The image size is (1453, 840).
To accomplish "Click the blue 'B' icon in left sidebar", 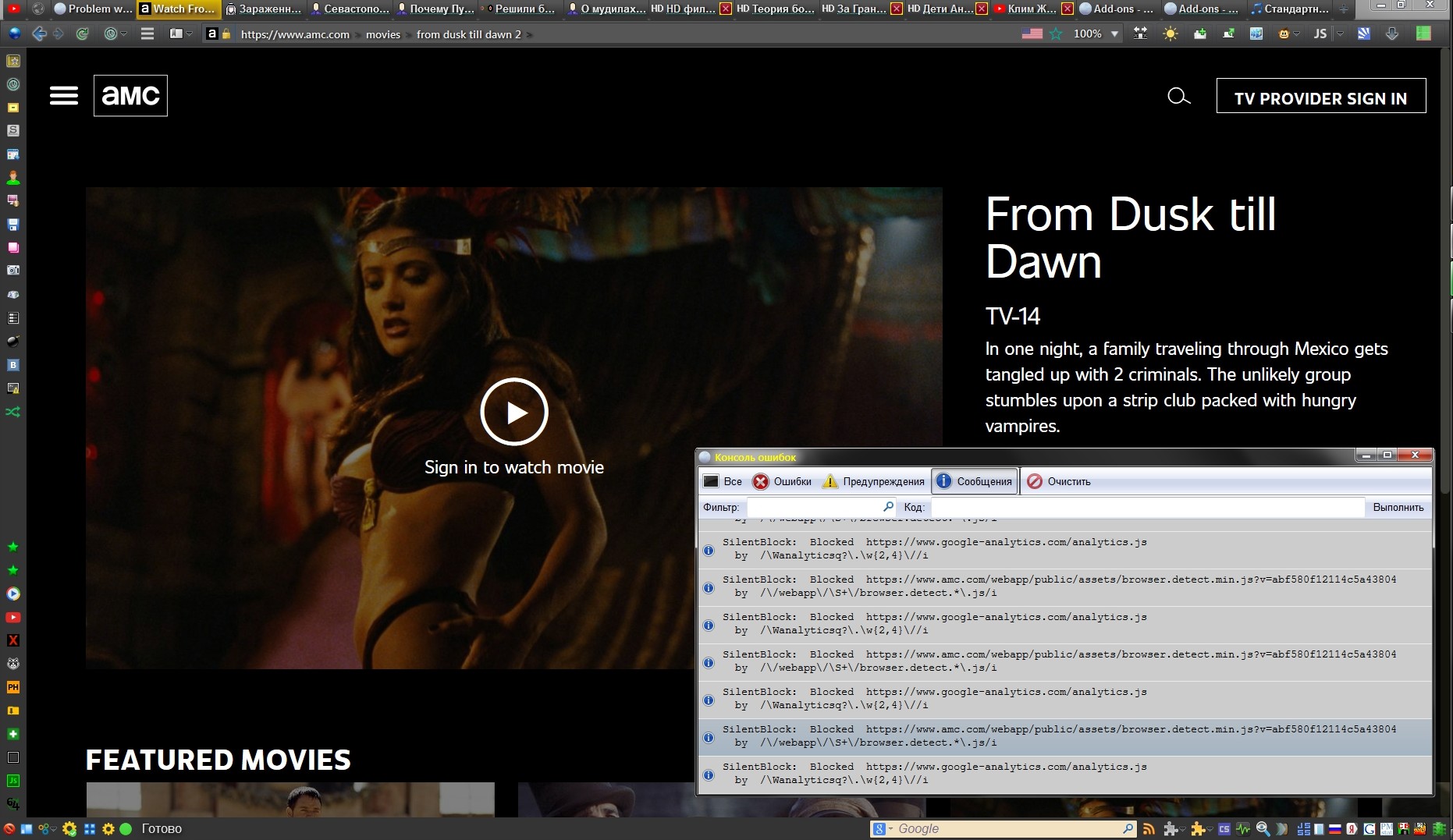I will pyautogui.click(x=13, y=364).
